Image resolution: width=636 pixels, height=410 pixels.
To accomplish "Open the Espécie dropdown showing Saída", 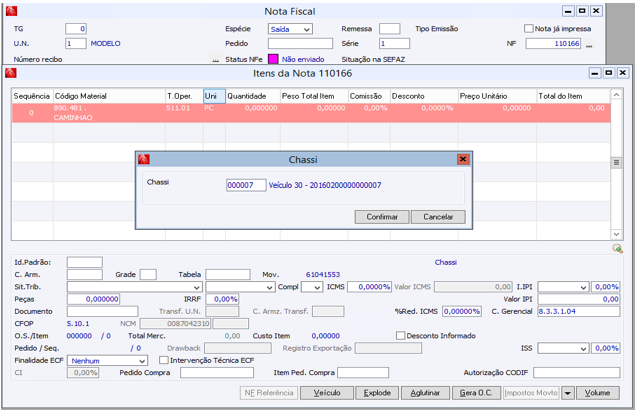I will click(x=290, y=29).
